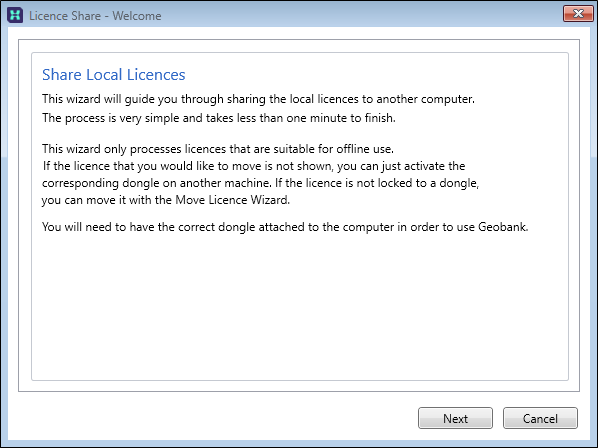The width and height of the screenshot is (598, 448).
Task: Cancel the Licence Share wizard
Action: pyautogui.click(x=540, y=418)
